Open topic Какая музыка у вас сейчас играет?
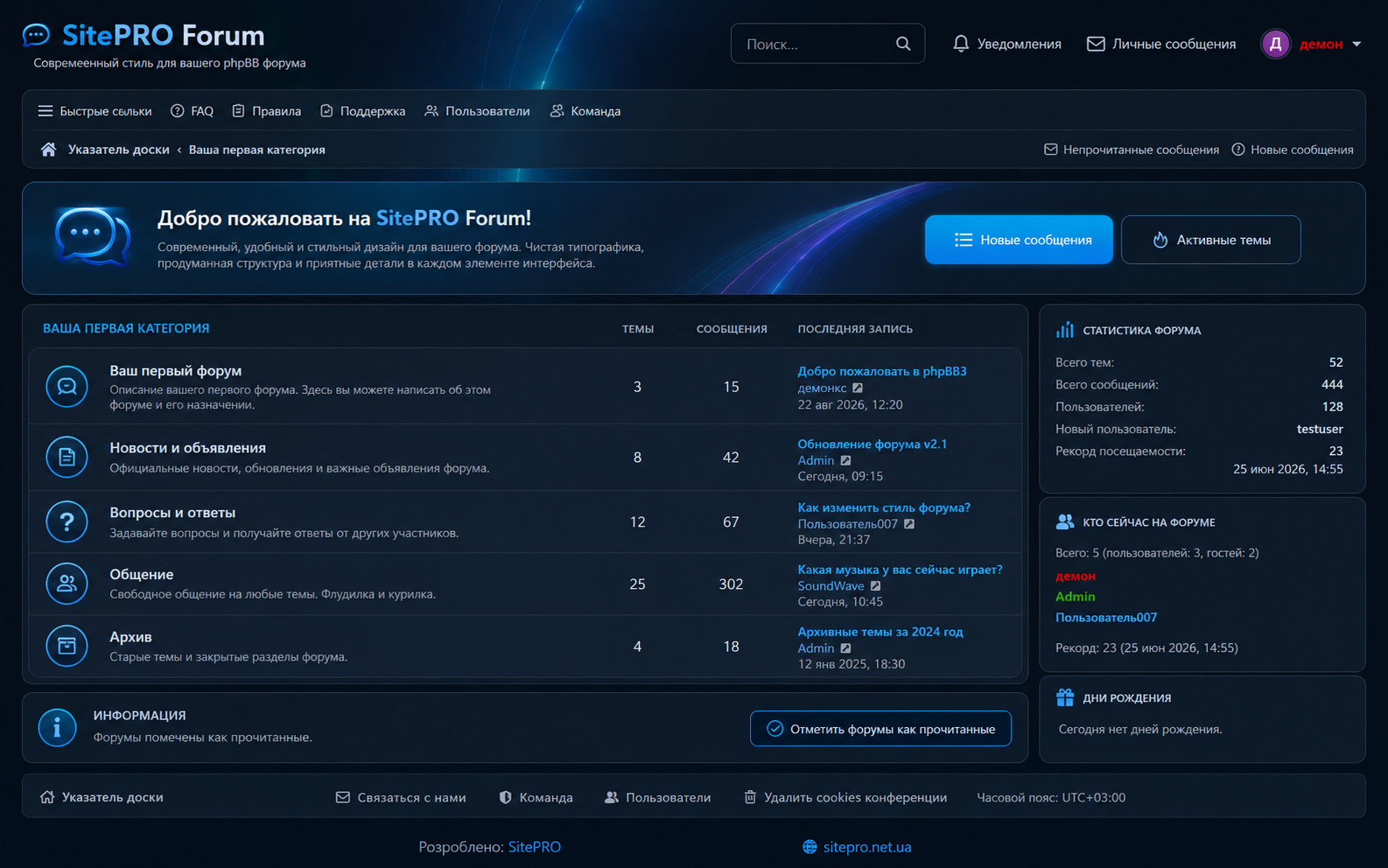The image size is (1388, 868). tap(900, 570)
